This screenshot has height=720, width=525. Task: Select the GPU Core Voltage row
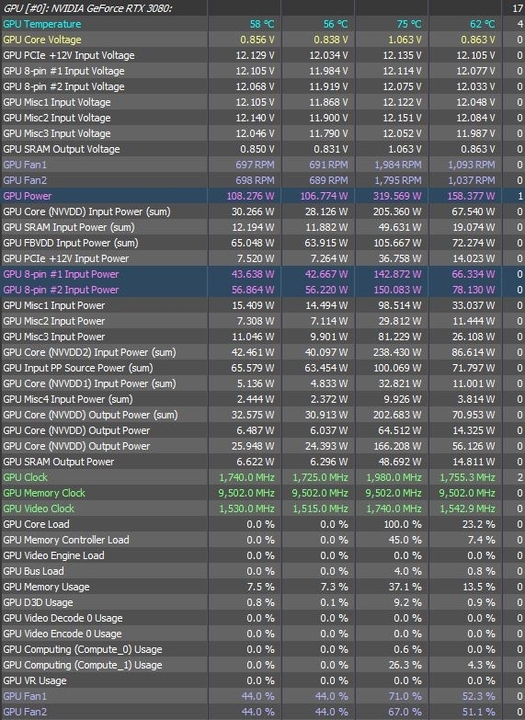[x=262, y=39]
